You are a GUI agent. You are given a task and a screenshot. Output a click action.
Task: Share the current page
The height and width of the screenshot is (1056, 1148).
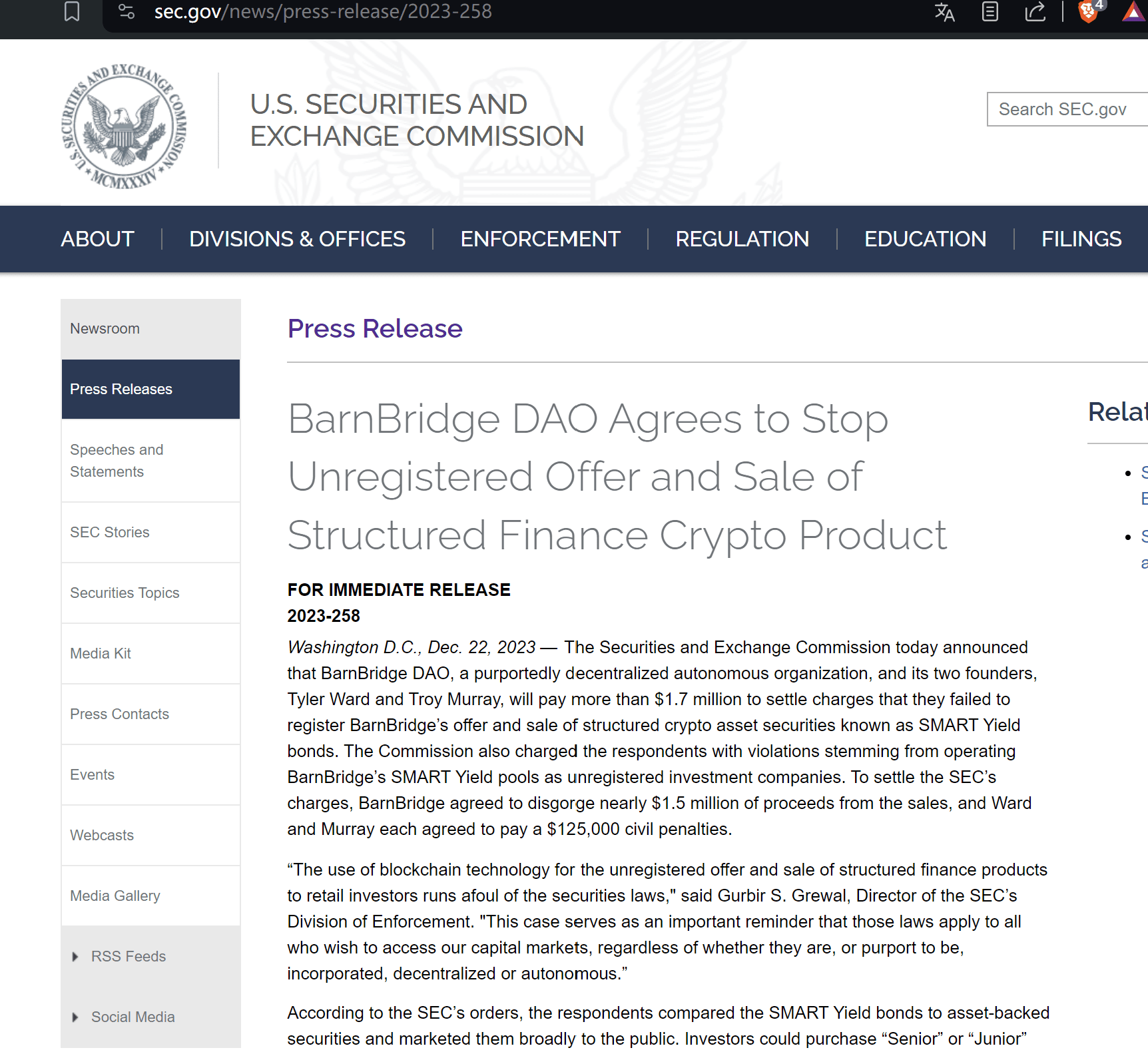coord(1035,11)
